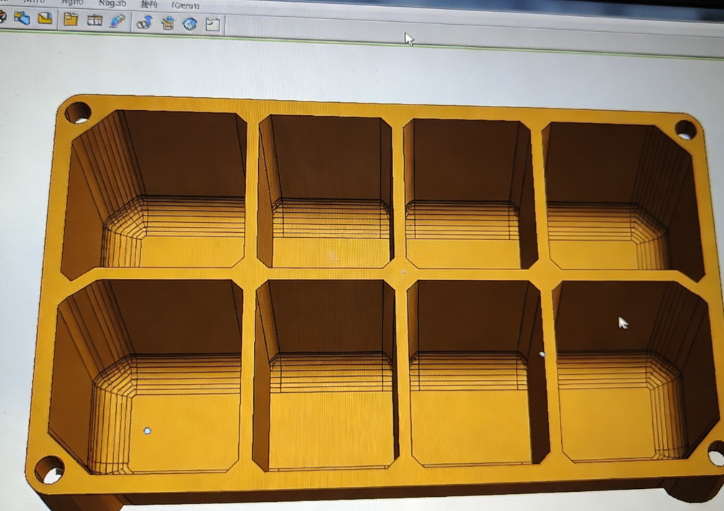Select the bottom-left mounting hole on the model

pyautogui.click(x=49, y=468)
